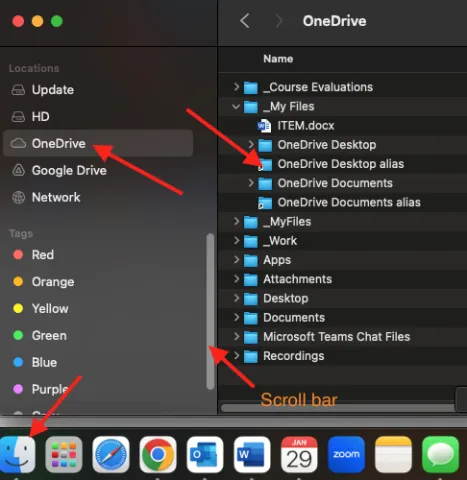
Task: Close the Finder window with red button
Action: [x=18, y=21]
